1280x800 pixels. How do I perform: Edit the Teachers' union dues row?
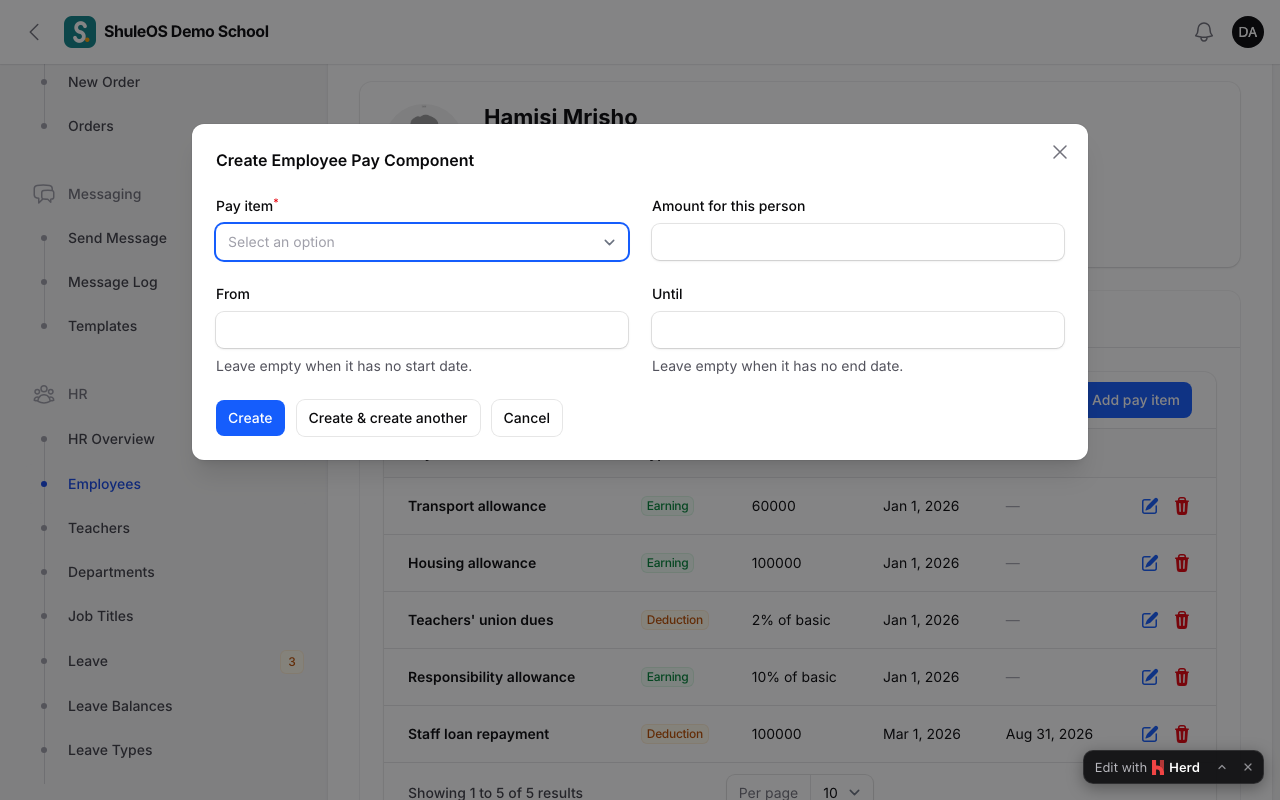[1150, 620]
